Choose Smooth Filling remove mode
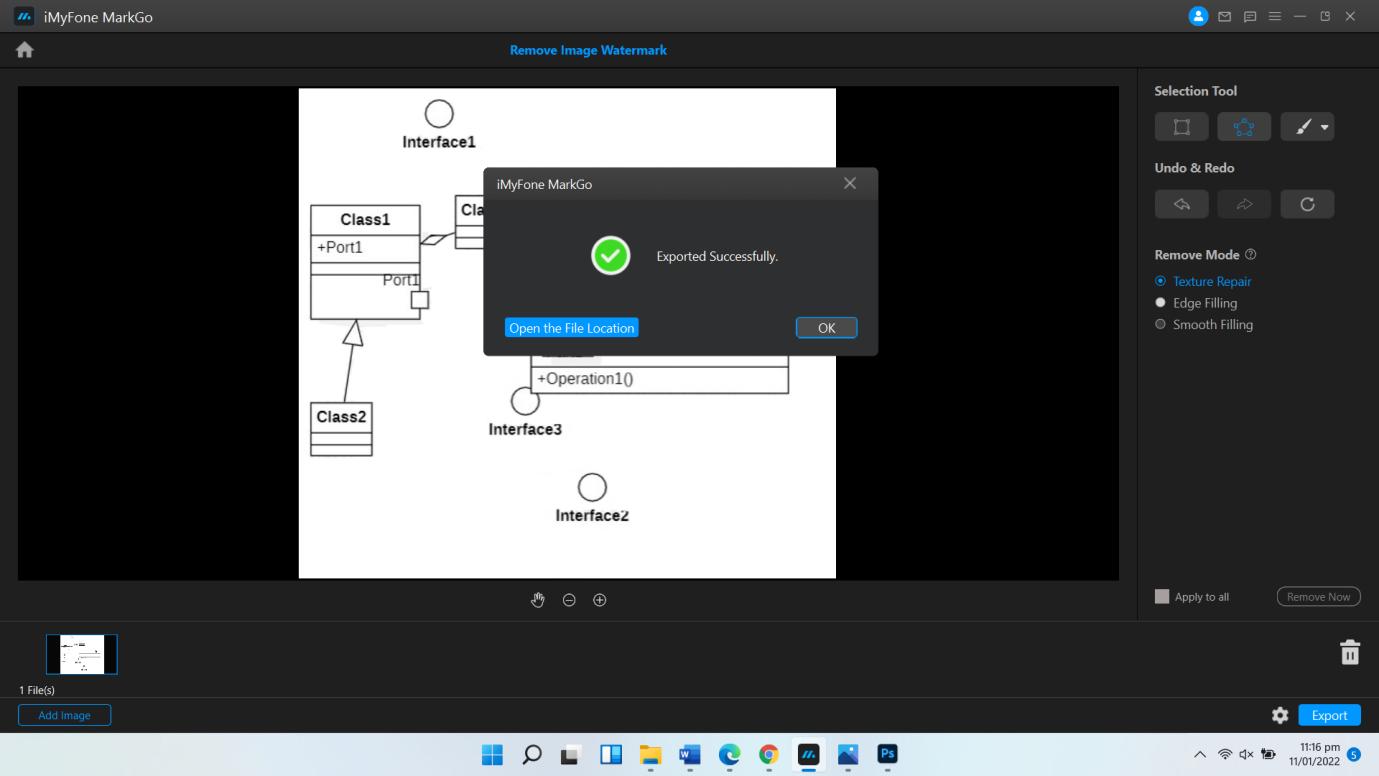This screenshot has width=1379, height=776. click(x=1204, y=325)
